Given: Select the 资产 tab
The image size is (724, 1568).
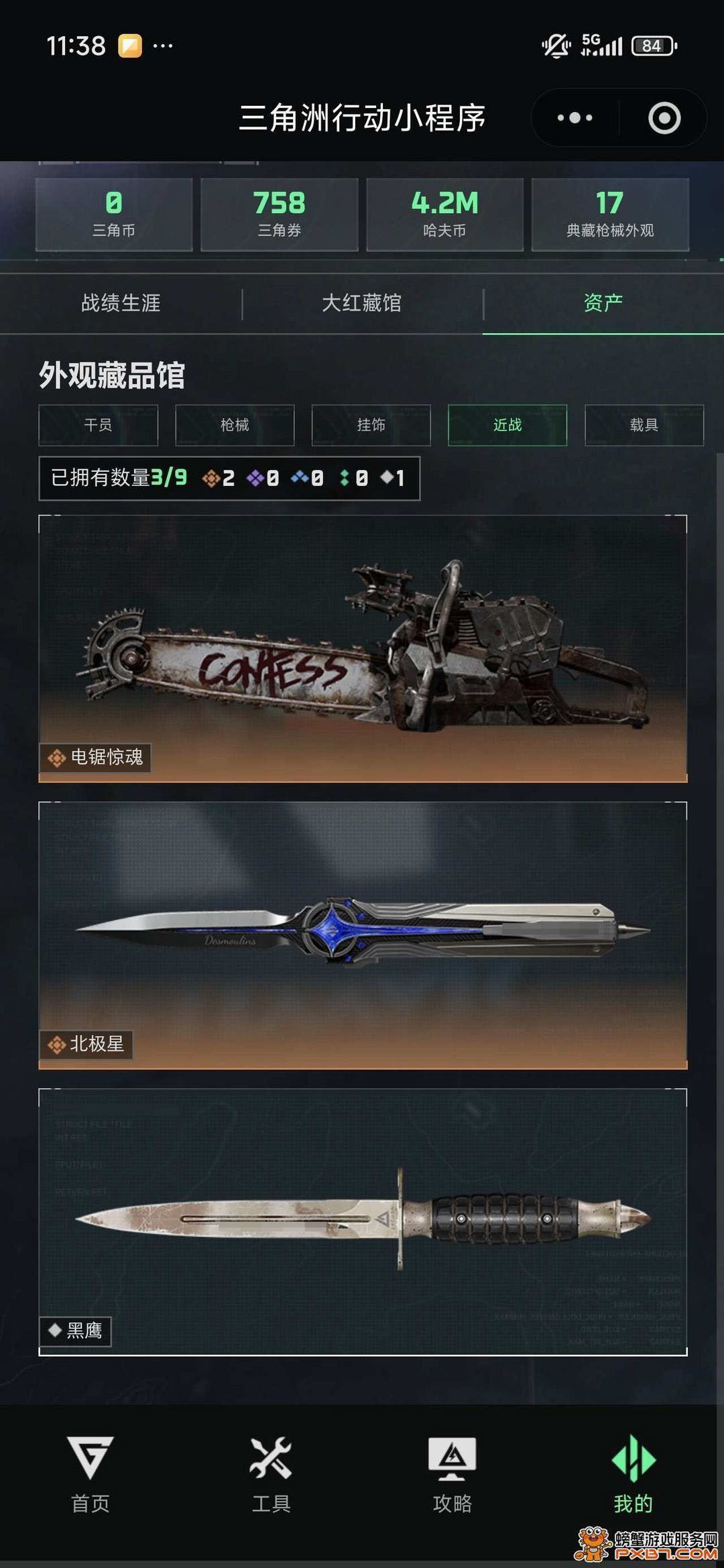Looking at the screenshot, I should pyautogui.click(x=603, y=303).
